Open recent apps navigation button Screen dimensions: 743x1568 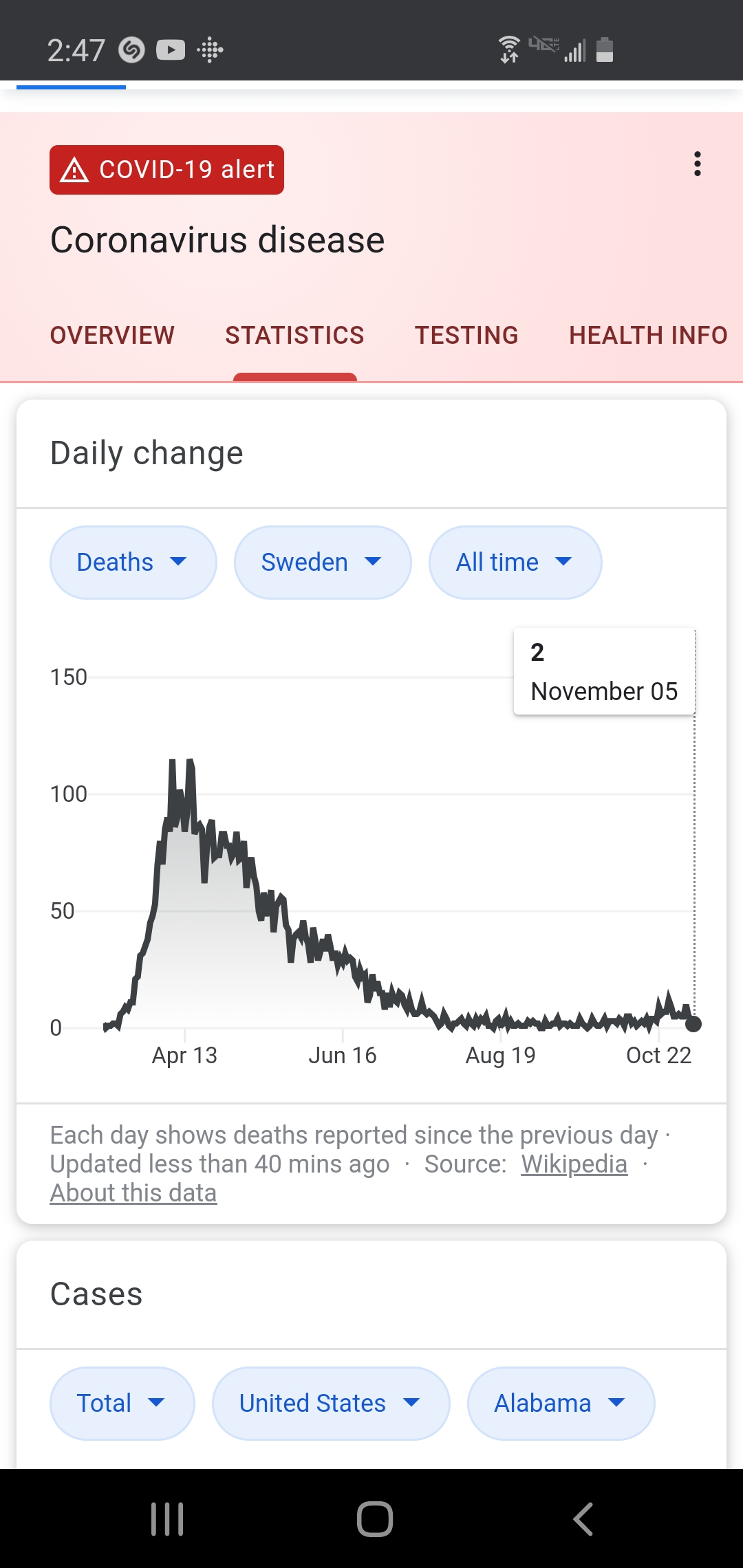[x=167, y=1518]
